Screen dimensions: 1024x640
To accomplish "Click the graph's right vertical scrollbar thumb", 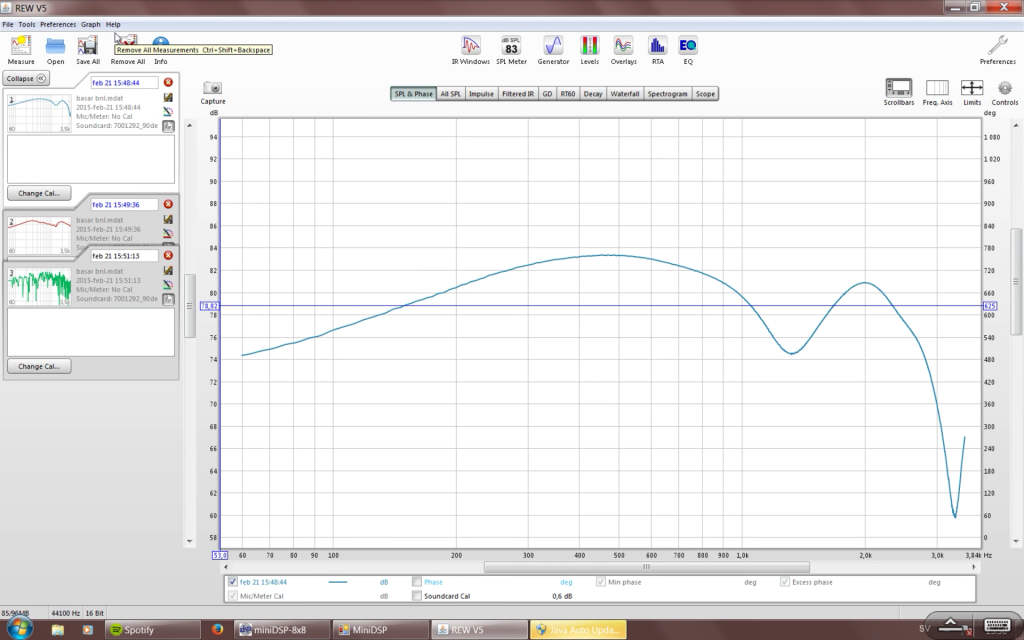I will [1016, 281].
